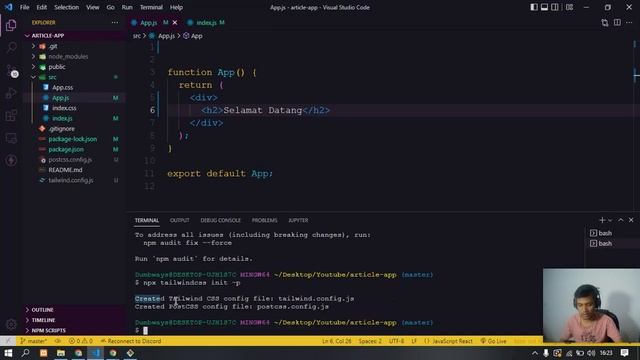Select the App.js editor tab
The height and width of the screenshot is (360, 640).
pos(149,23)
